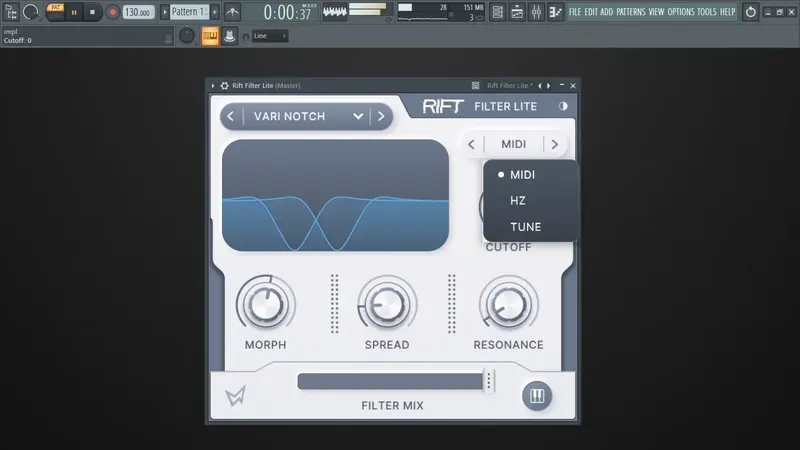
Task: Open the OPTIONS menu
Action: tap(681, 12)
